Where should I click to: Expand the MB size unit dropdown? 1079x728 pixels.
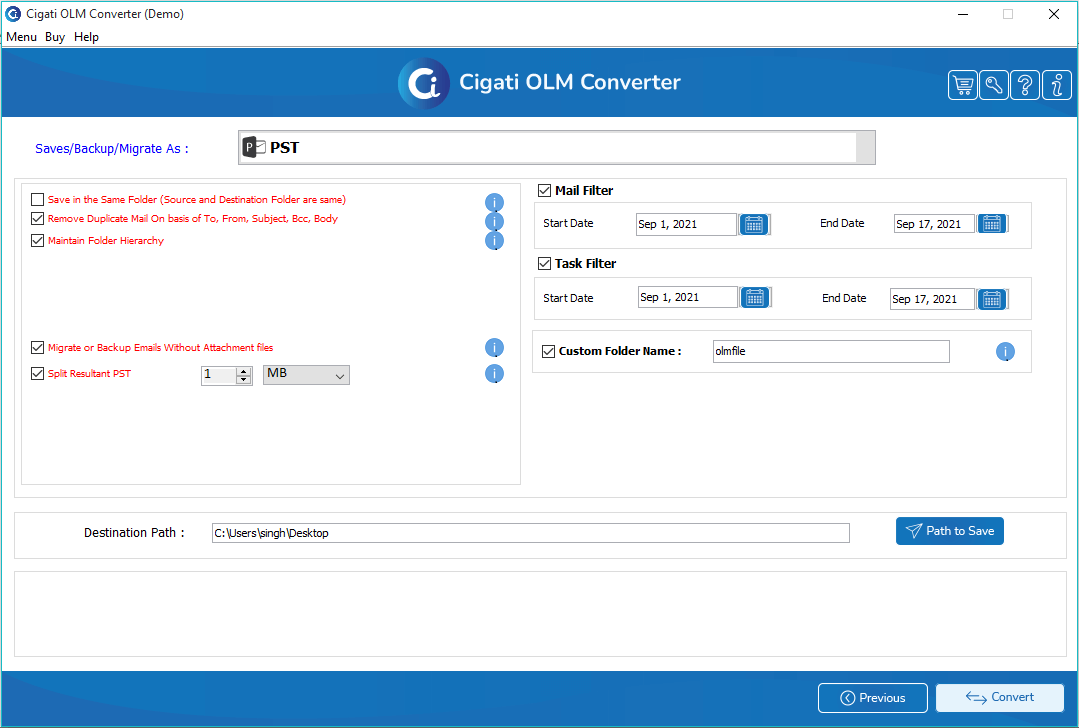(x=306, y=375)
